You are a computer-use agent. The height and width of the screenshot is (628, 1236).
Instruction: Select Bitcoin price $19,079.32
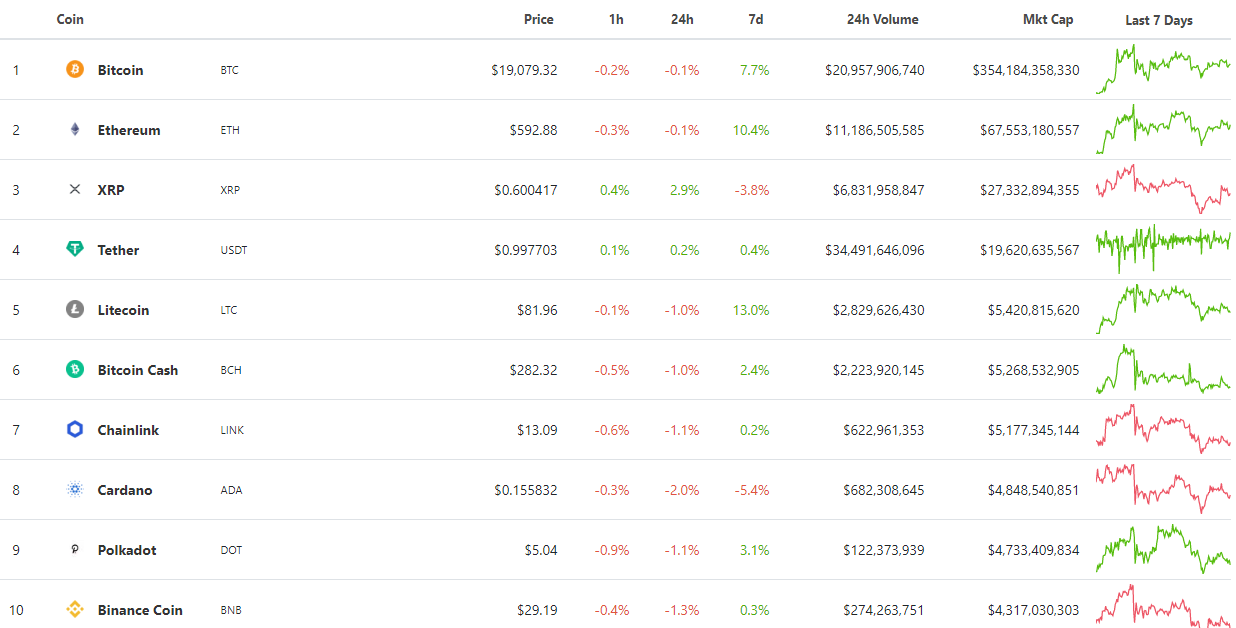(524, 70)
